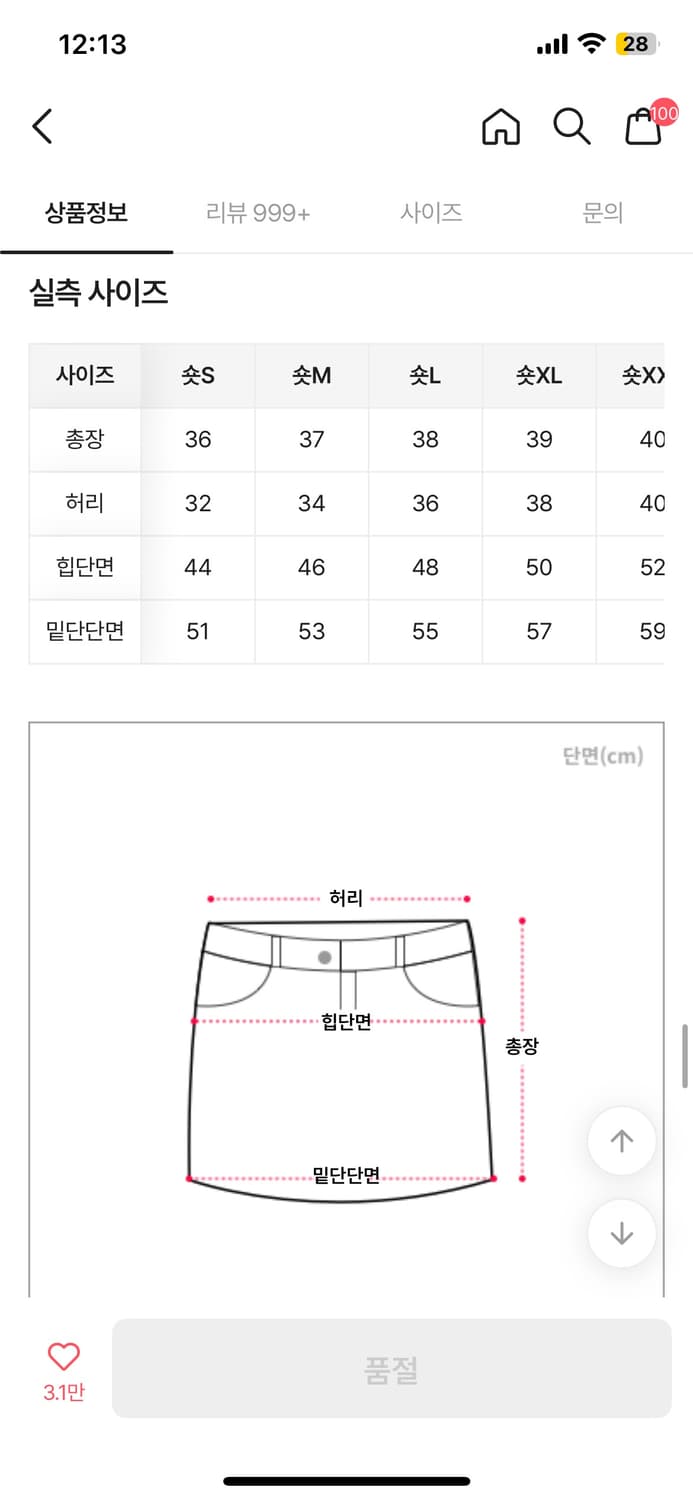Viewport: 693px width, 1500px height.
Task: Switch to the 사이즈 tab
Action: tap(431, 213)
